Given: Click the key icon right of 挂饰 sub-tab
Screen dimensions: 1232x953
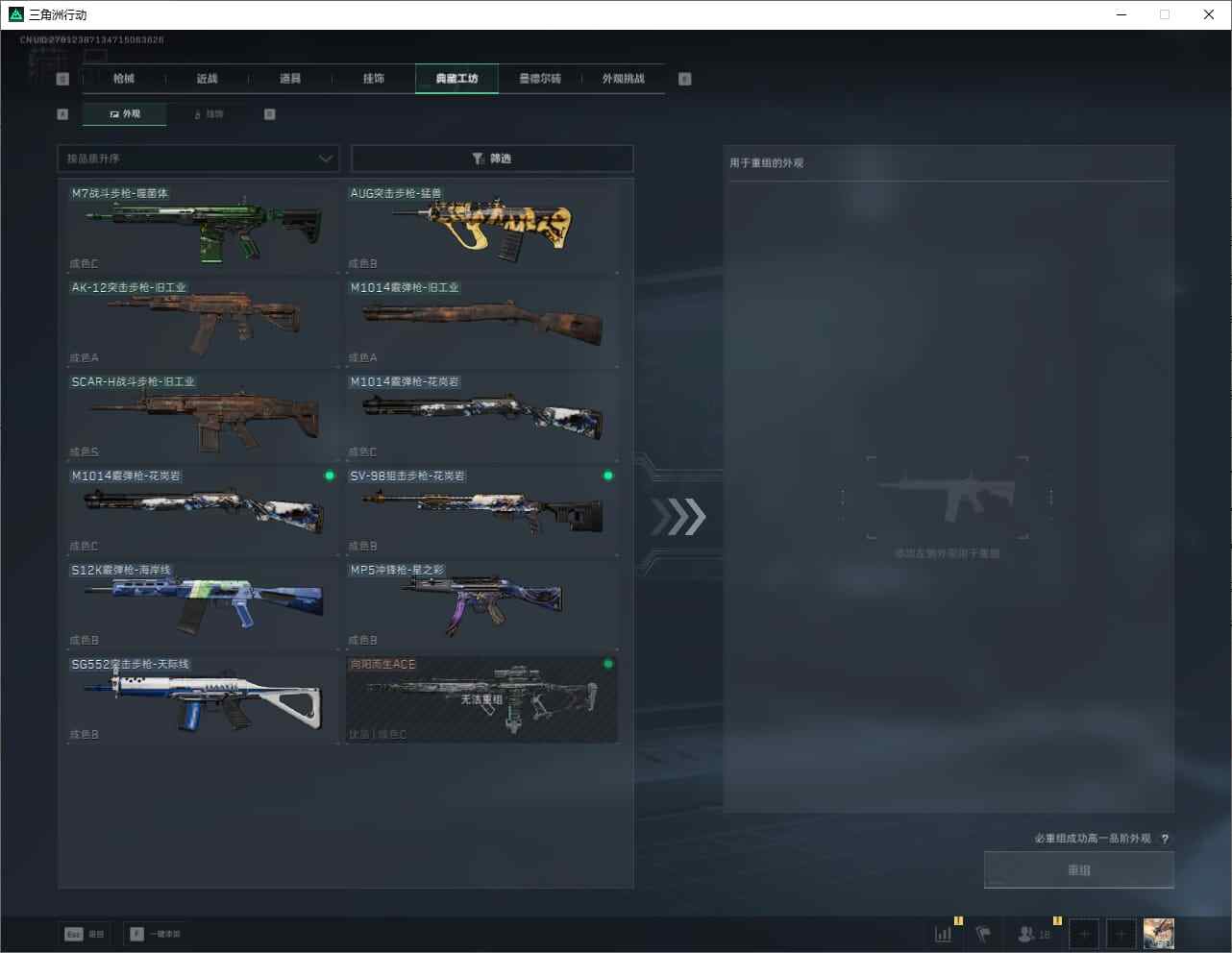Looking at the screenshot, I should 270,114.
